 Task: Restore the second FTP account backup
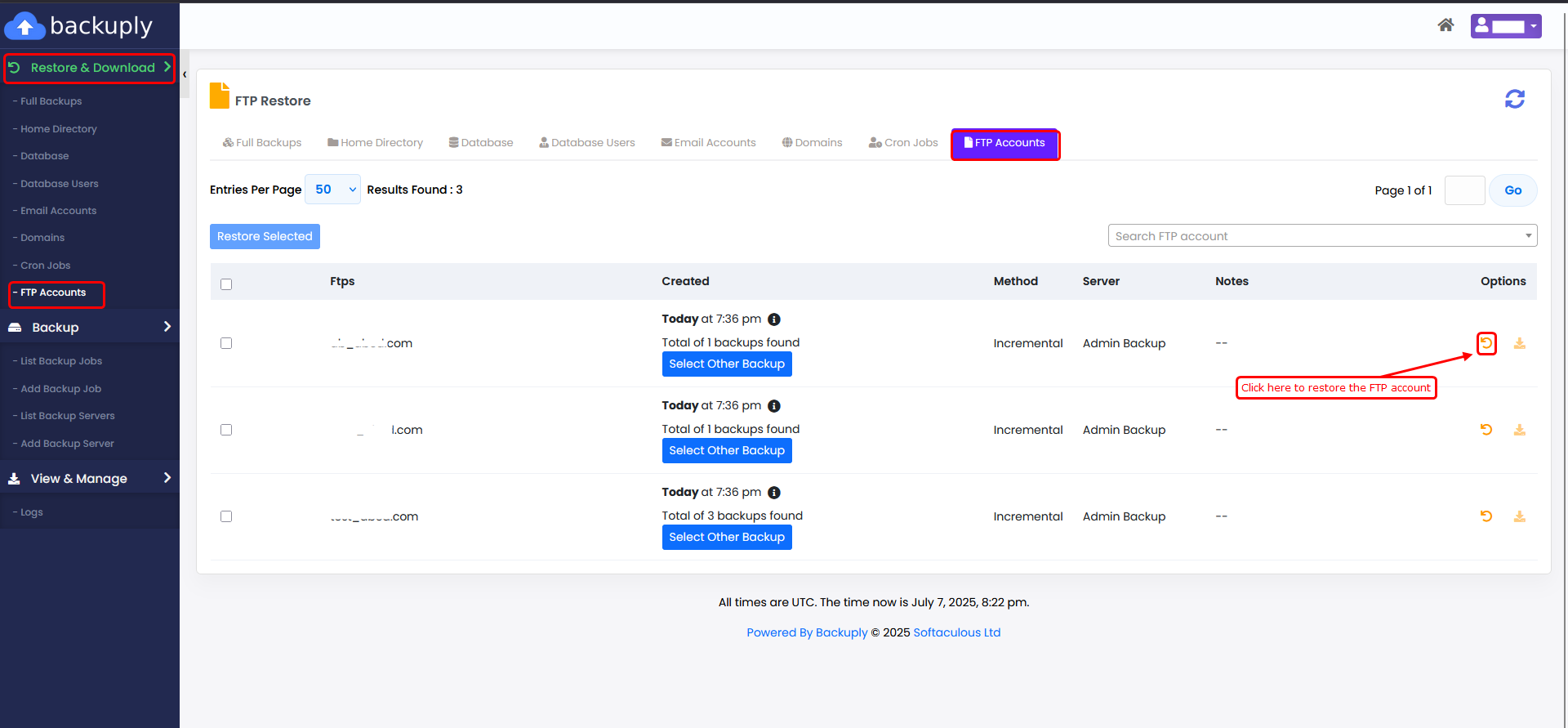(1486, 430)
